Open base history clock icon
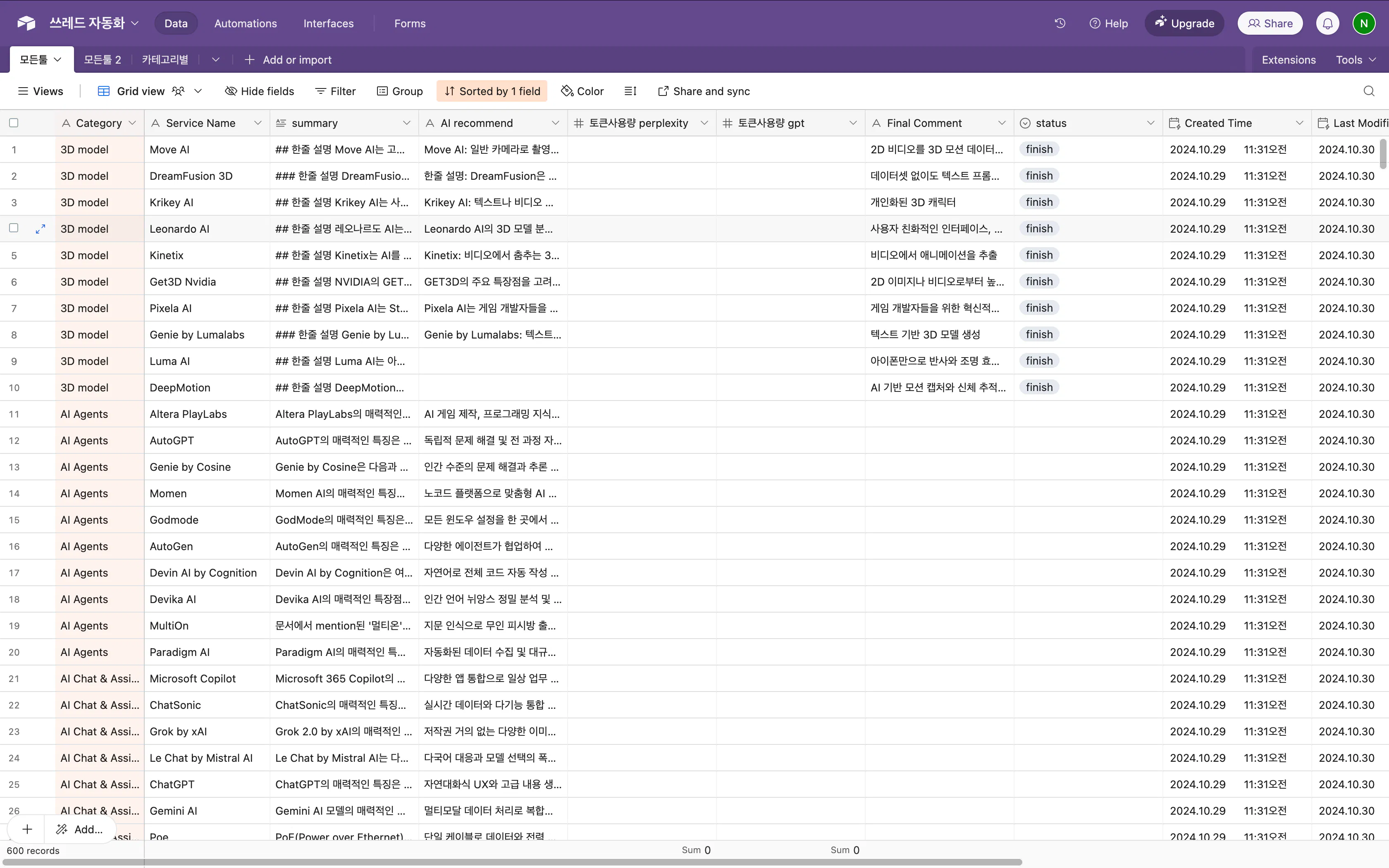The image size is (1389, 868). pos(1060,23)
